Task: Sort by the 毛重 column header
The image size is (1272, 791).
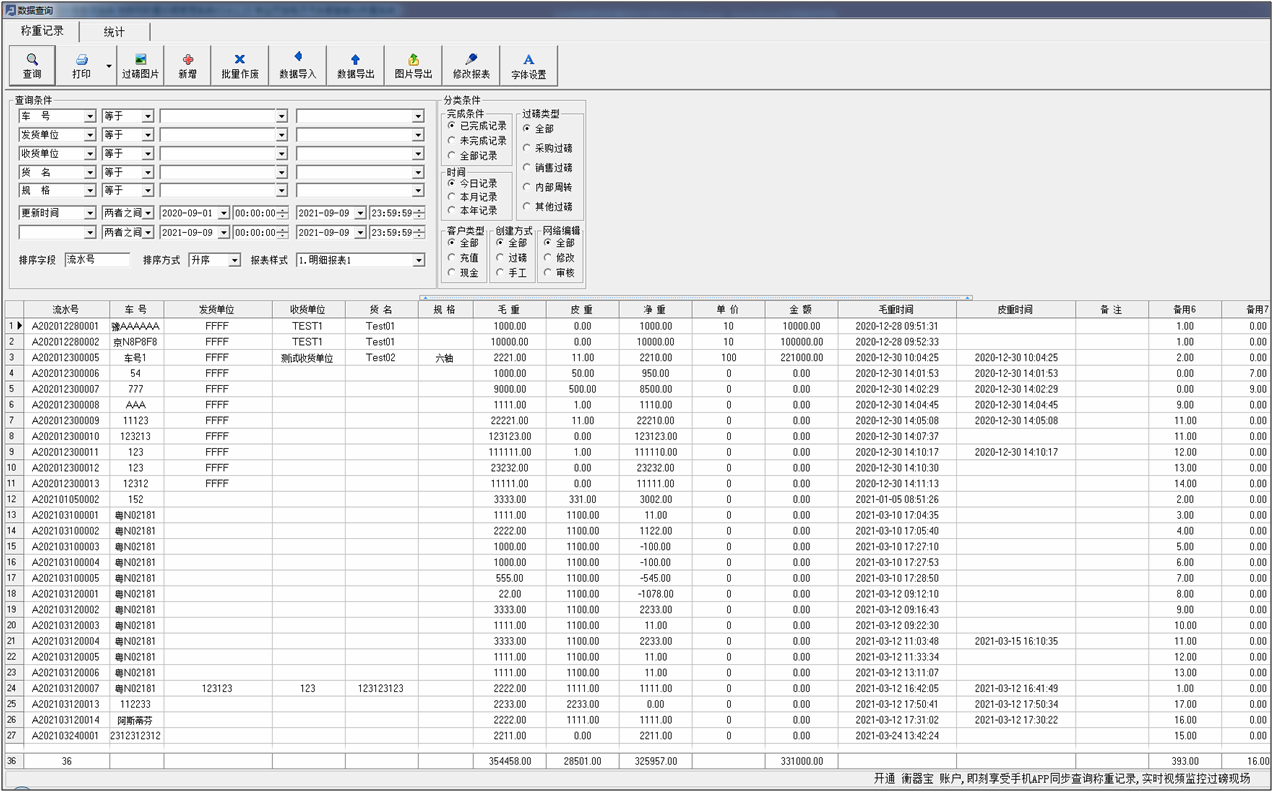Action: pos(509,310)
